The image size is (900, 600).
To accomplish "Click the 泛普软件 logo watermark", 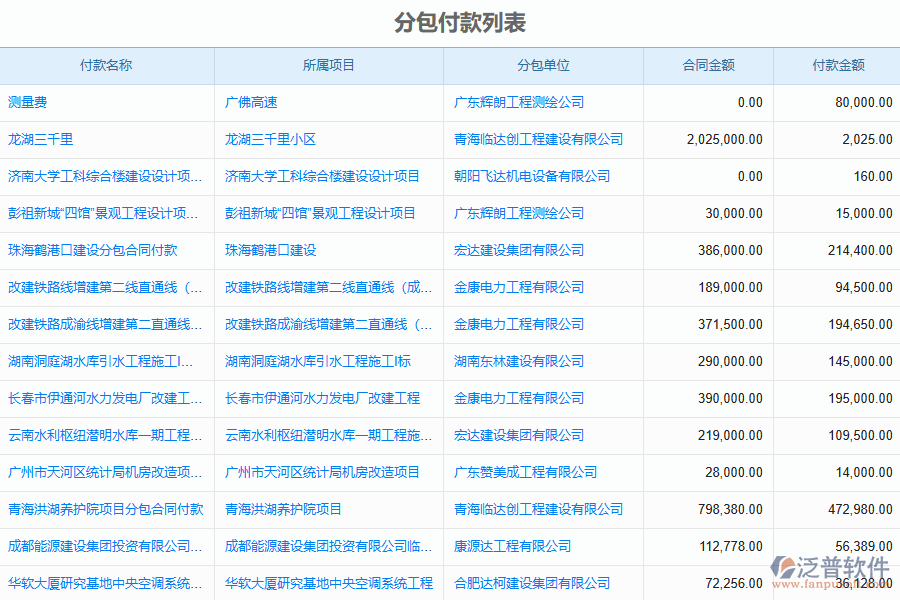I will (x=828, y=571).
